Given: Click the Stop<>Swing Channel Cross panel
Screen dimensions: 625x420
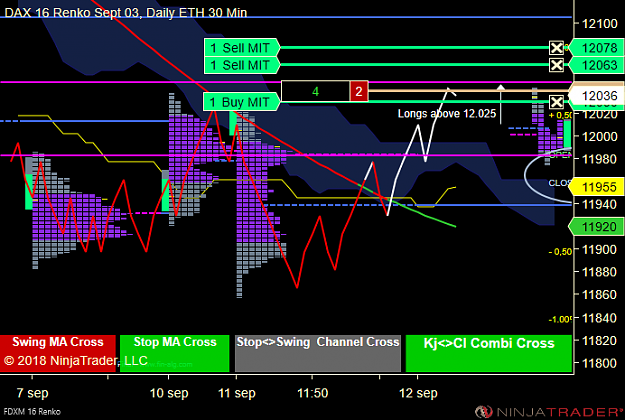Looking at the screenshot, I should (x=318, y=353).
